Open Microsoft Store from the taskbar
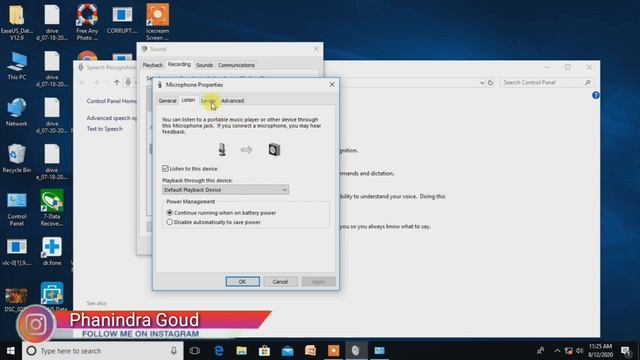Viewport: 640px width, 360px height. (x=264, y=351)
